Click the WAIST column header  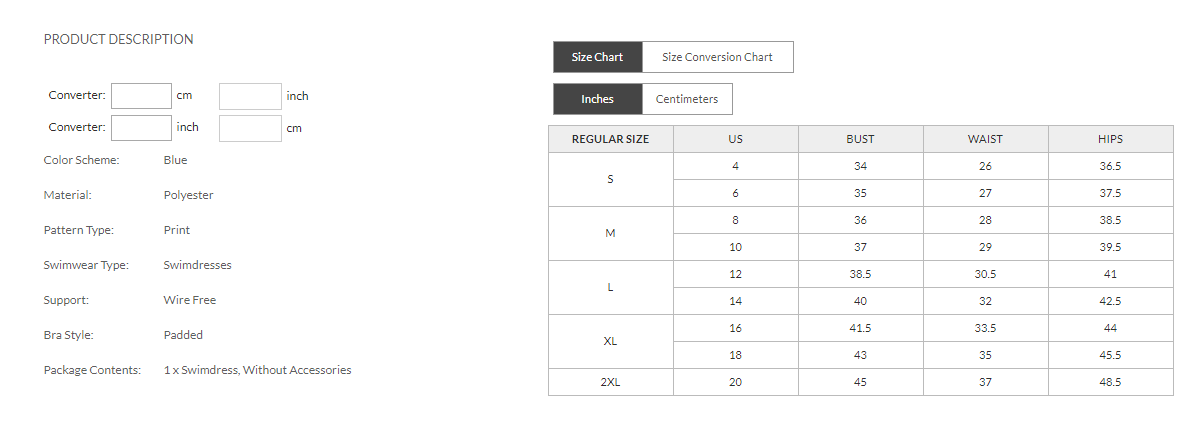pos(985,139)
